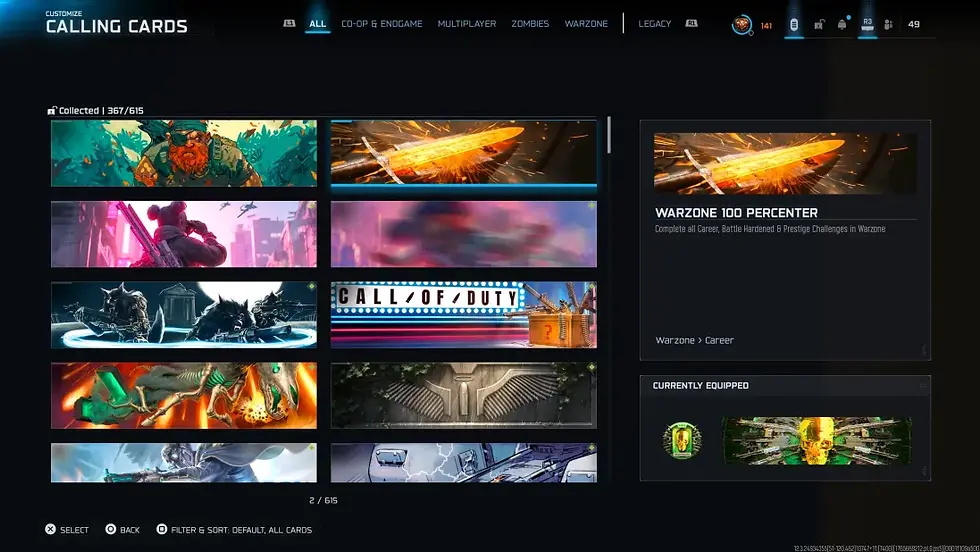Open the notifications bell icon
Viewport: 980px width, 552px height.
point(842,24)
